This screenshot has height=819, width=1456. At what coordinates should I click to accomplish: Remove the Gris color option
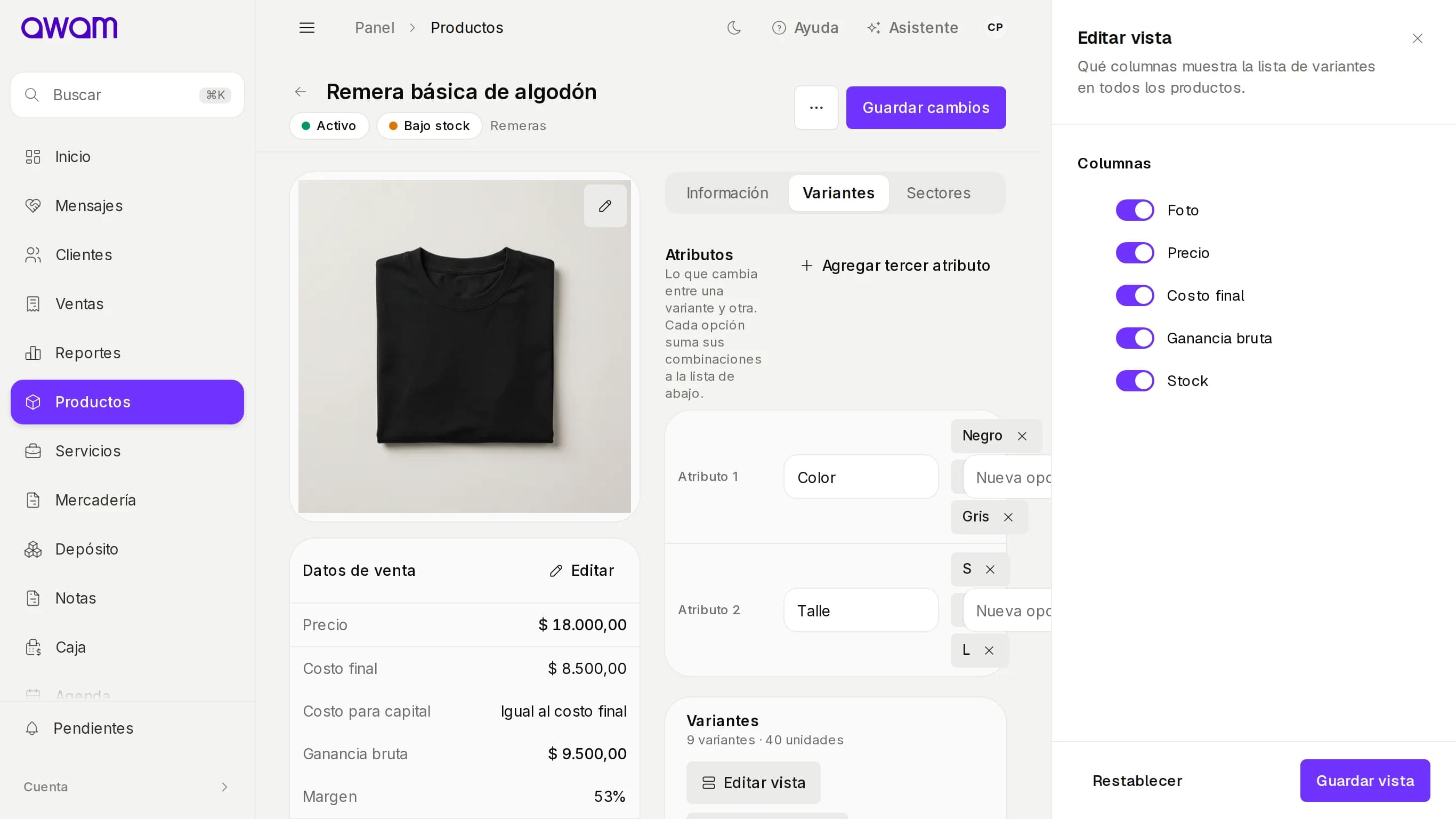[x=1008, y=517]
